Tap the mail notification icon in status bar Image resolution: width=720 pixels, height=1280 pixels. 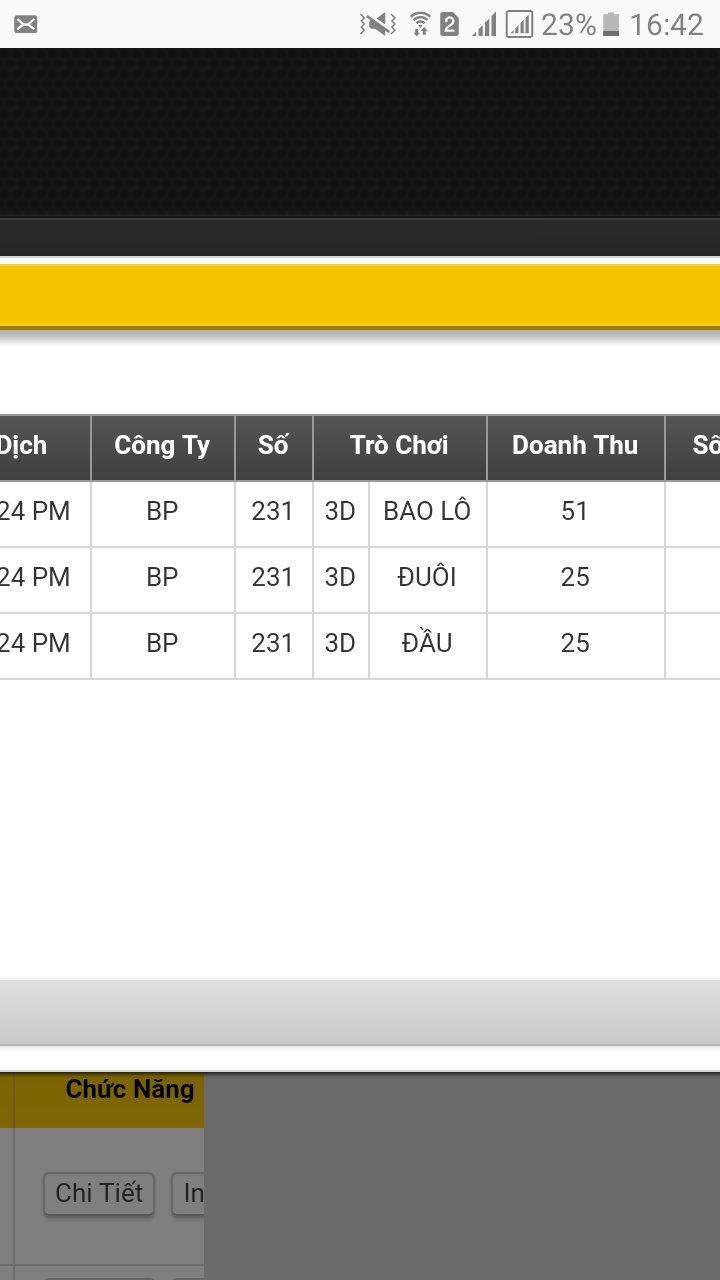[26, 24]
